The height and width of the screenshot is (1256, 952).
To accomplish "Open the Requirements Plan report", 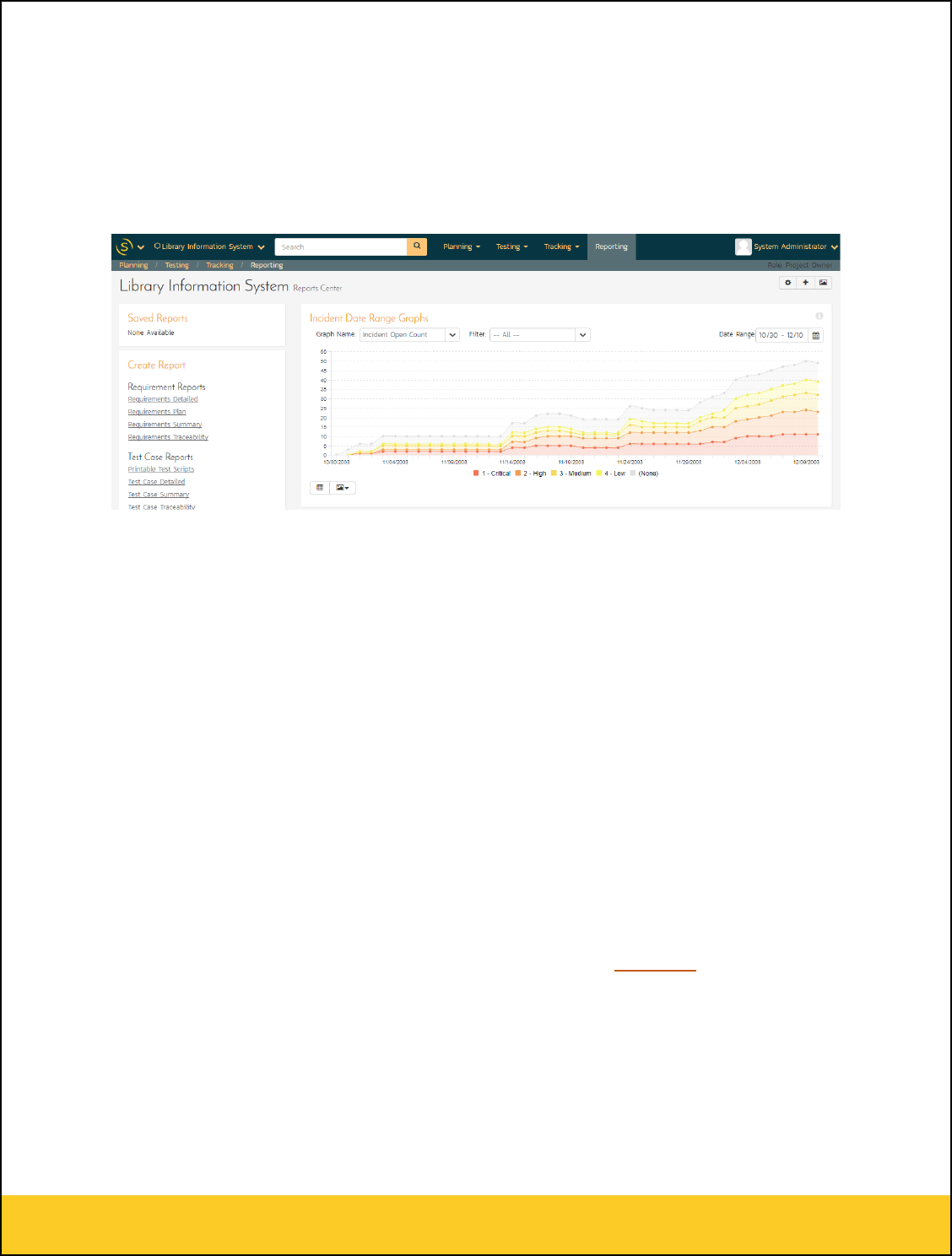I will (x=157, y=412).
